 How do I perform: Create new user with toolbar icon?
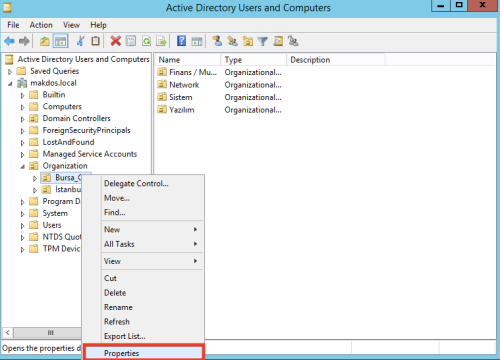pos(217,41)
